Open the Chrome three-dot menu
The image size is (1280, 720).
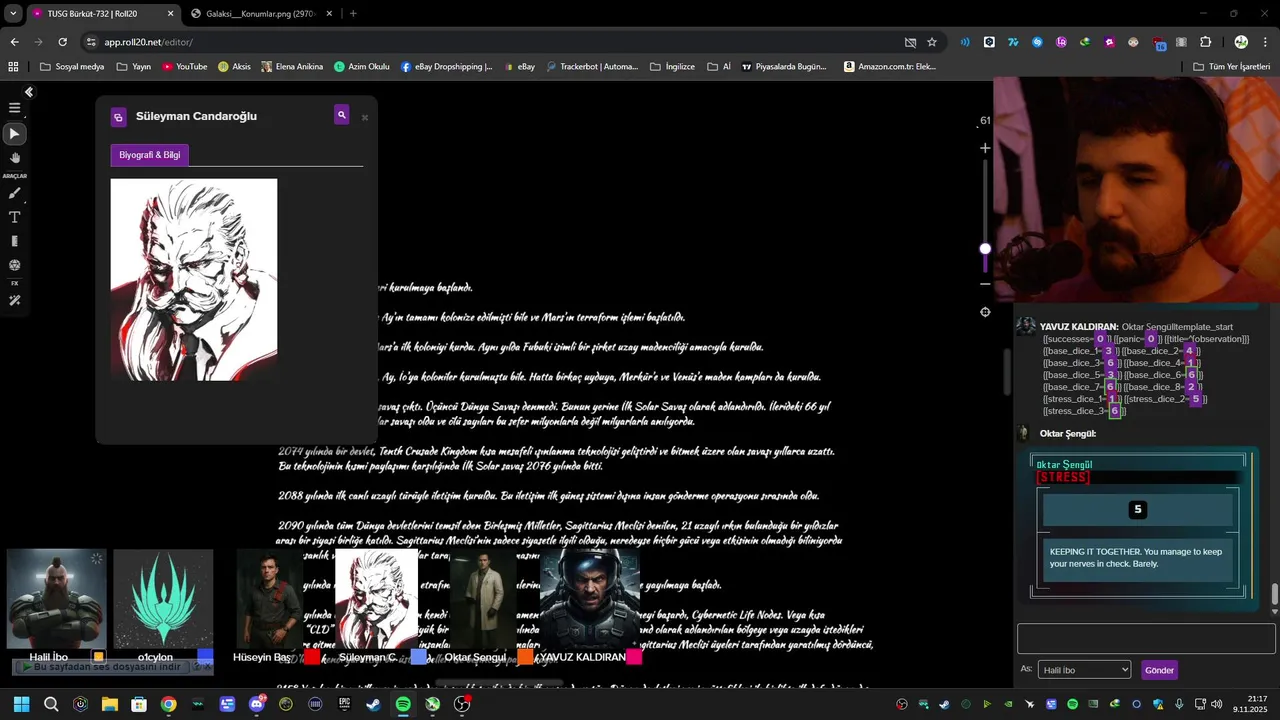click(x=1265, y=42)
